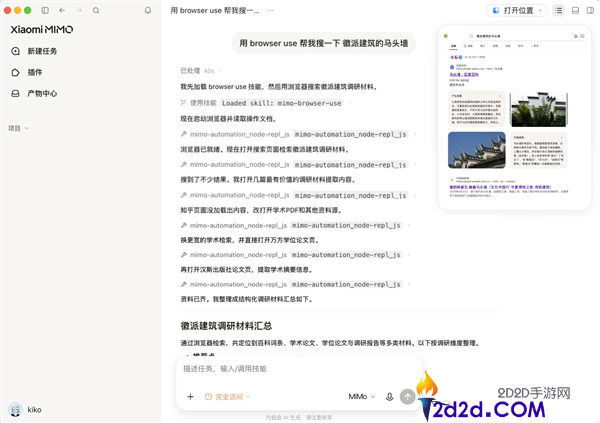Open the 打开位置 dropdown
Screen dimensions: 600x423
(517, 10)
